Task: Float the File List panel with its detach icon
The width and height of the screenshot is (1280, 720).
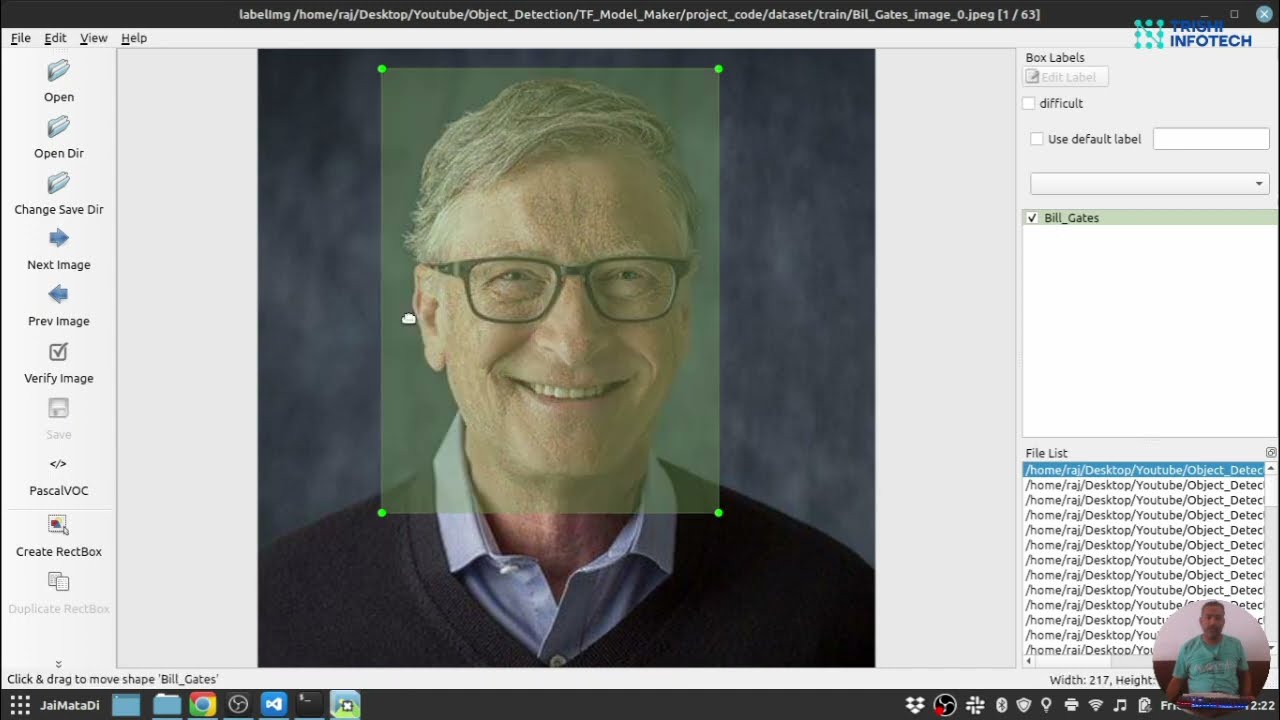Action: (x=1271, y=453)
